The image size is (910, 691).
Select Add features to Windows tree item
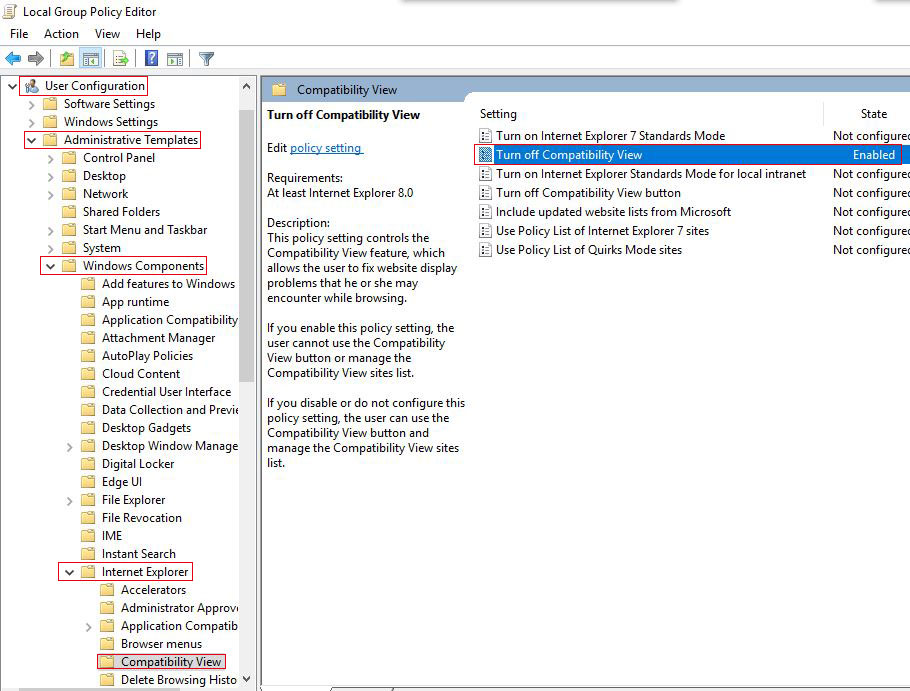(168, 284)
